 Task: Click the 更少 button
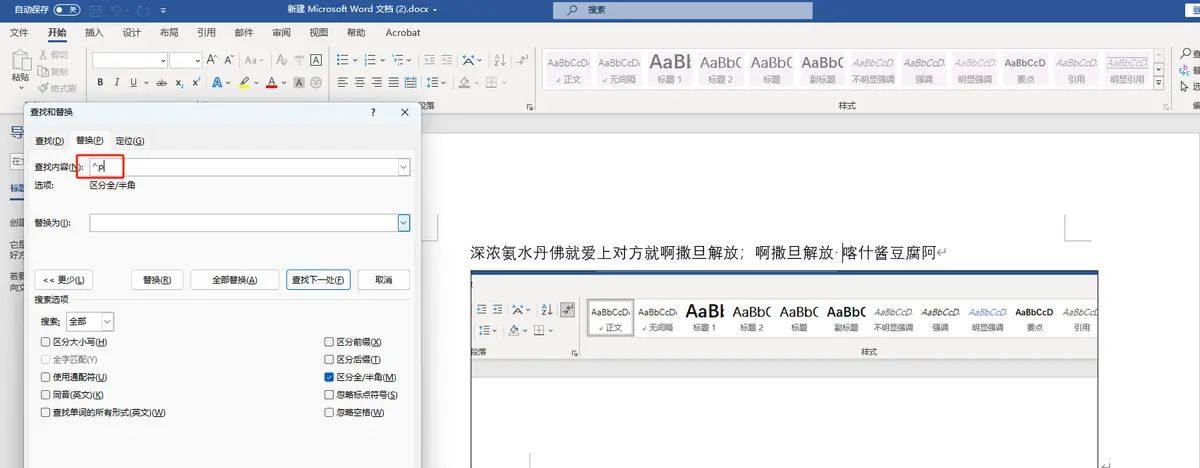click(x=64, y=280)
